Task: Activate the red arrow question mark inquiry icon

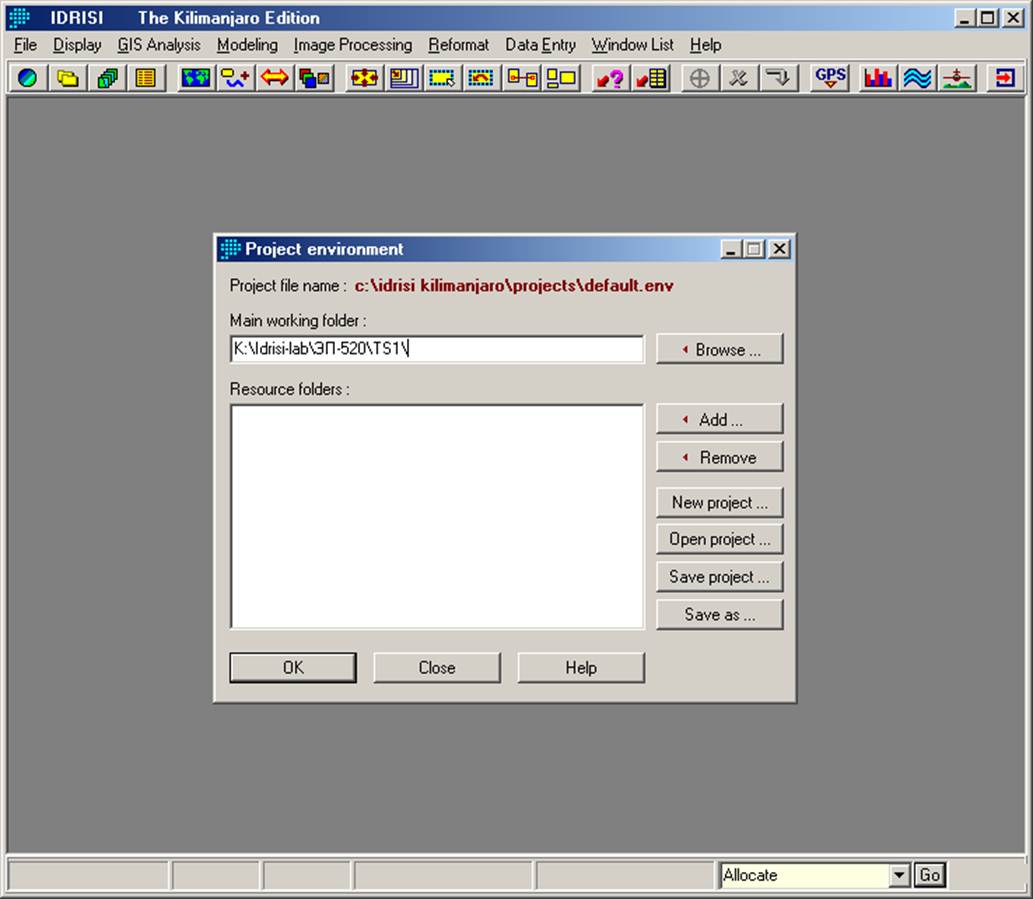Action: tap(611, 78)
